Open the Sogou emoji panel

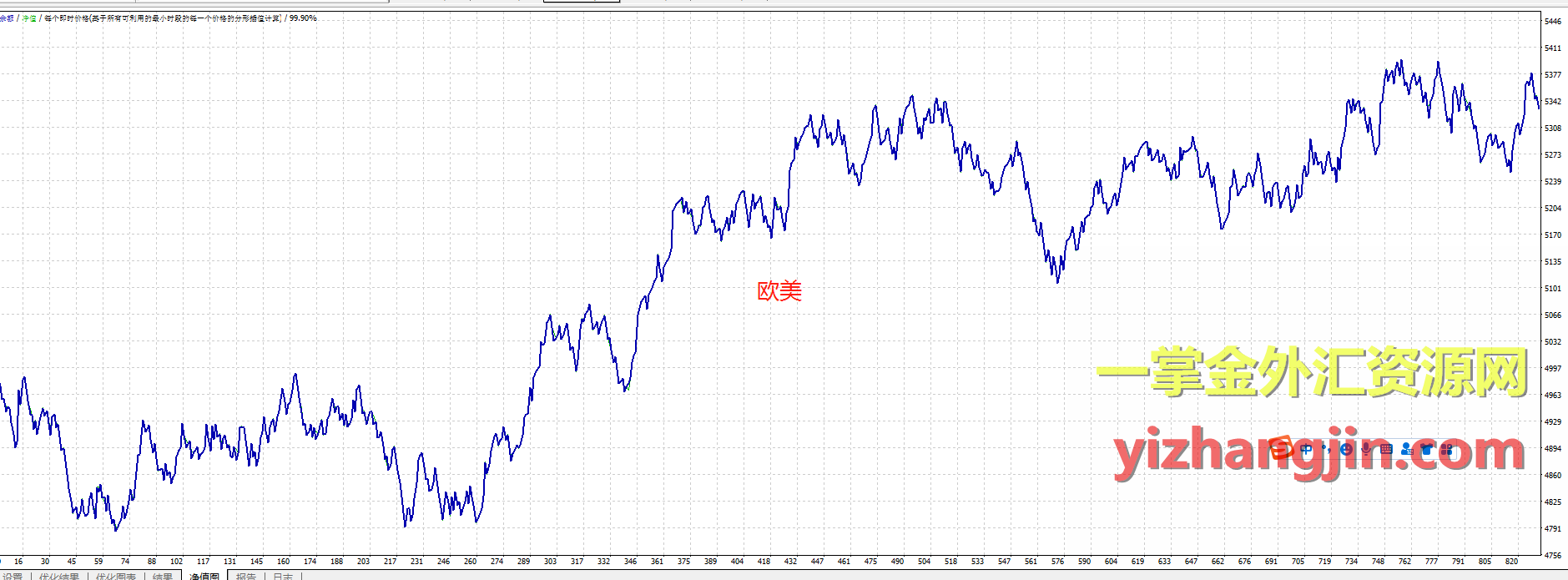click(x=1346, y=449)
